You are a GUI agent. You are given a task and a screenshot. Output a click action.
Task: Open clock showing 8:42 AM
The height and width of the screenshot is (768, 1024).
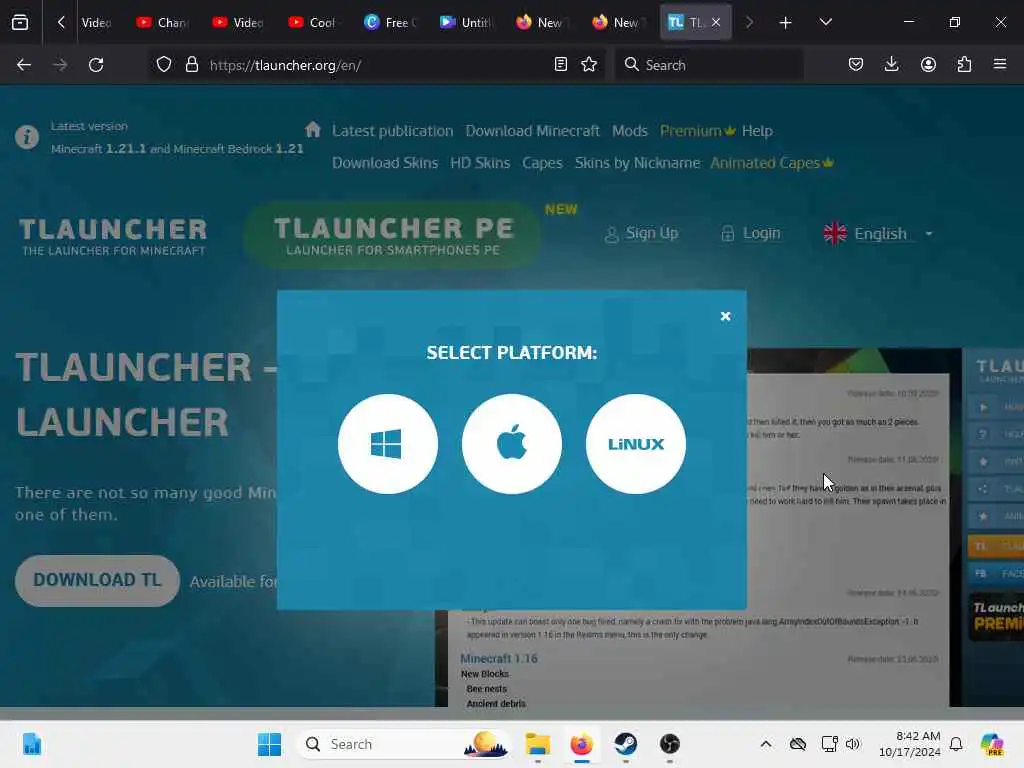909,744
